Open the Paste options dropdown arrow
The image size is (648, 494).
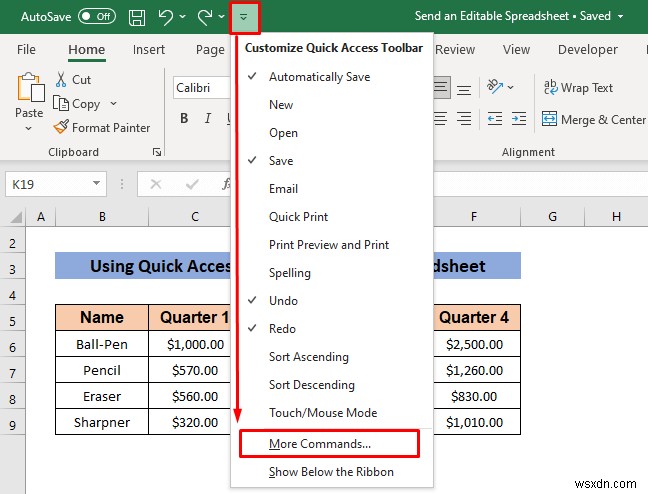(29, 129)
